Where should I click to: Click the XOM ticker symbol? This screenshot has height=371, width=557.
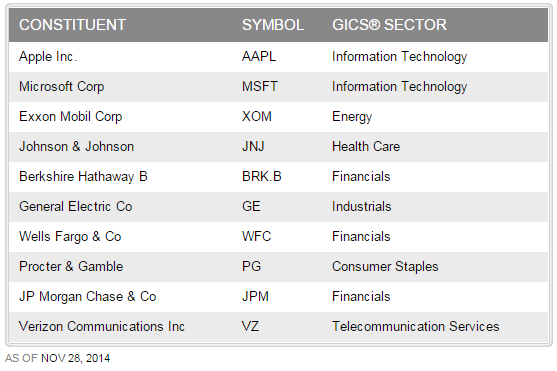click(x=257, y=117)
